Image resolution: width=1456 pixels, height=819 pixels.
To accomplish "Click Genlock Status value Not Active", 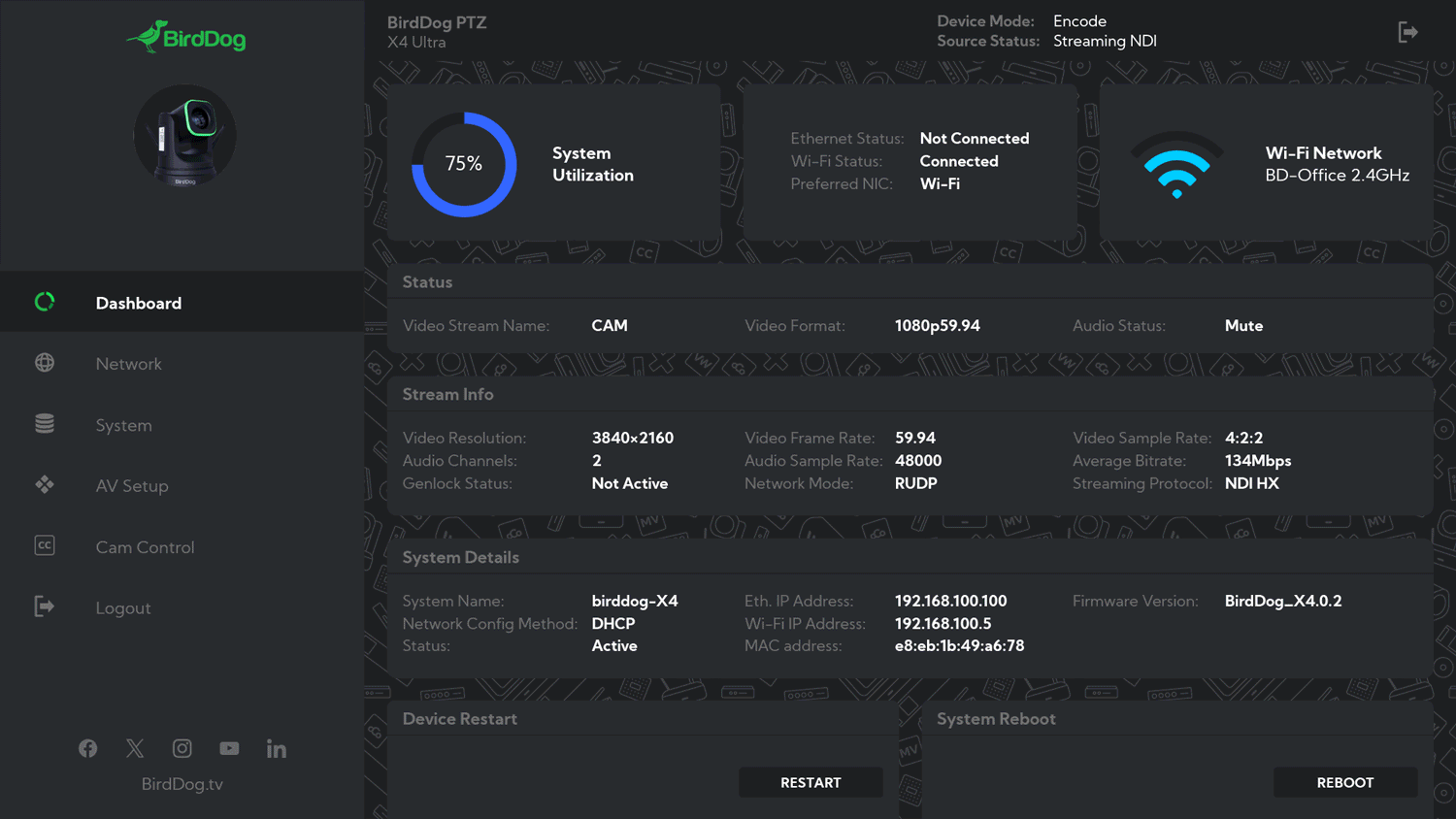I will 630,483.
